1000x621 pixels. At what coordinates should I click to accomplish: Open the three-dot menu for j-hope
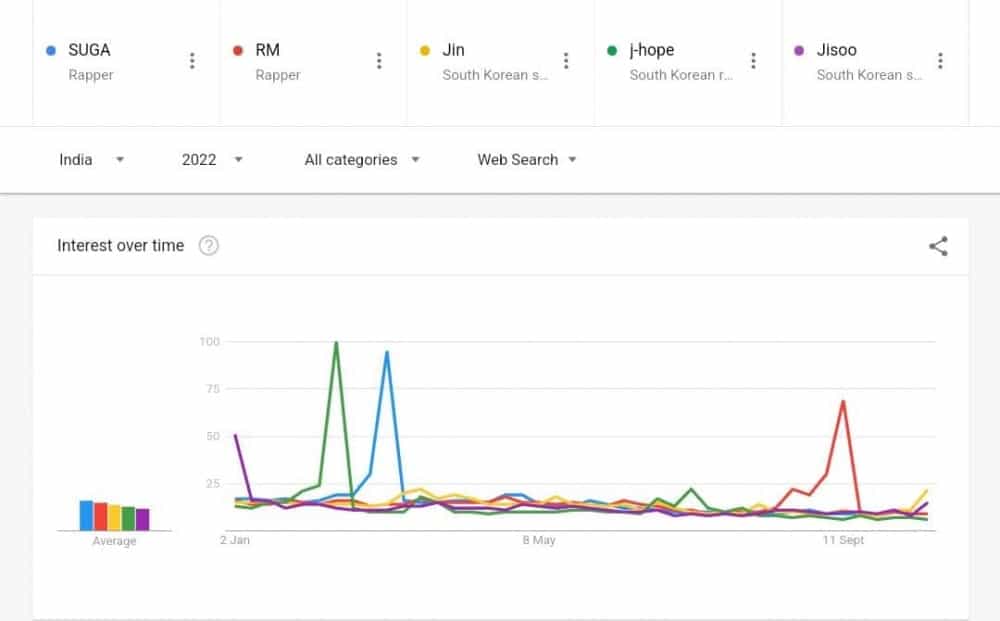click(x=753, y=61)
